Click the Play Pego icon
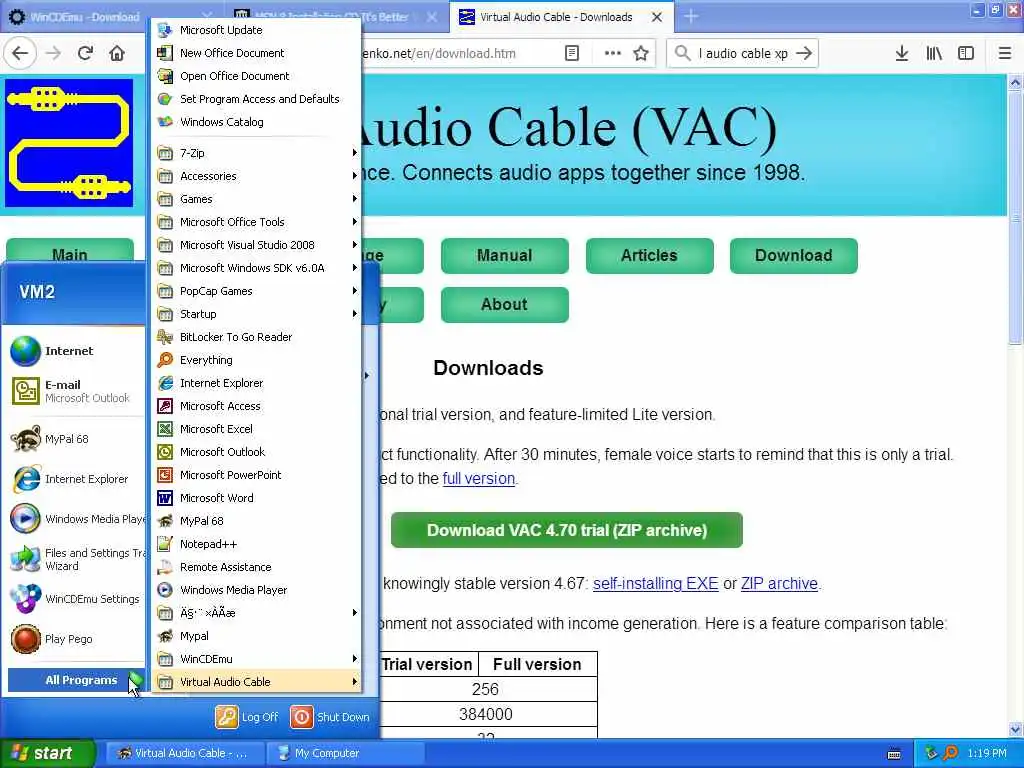 25,639
